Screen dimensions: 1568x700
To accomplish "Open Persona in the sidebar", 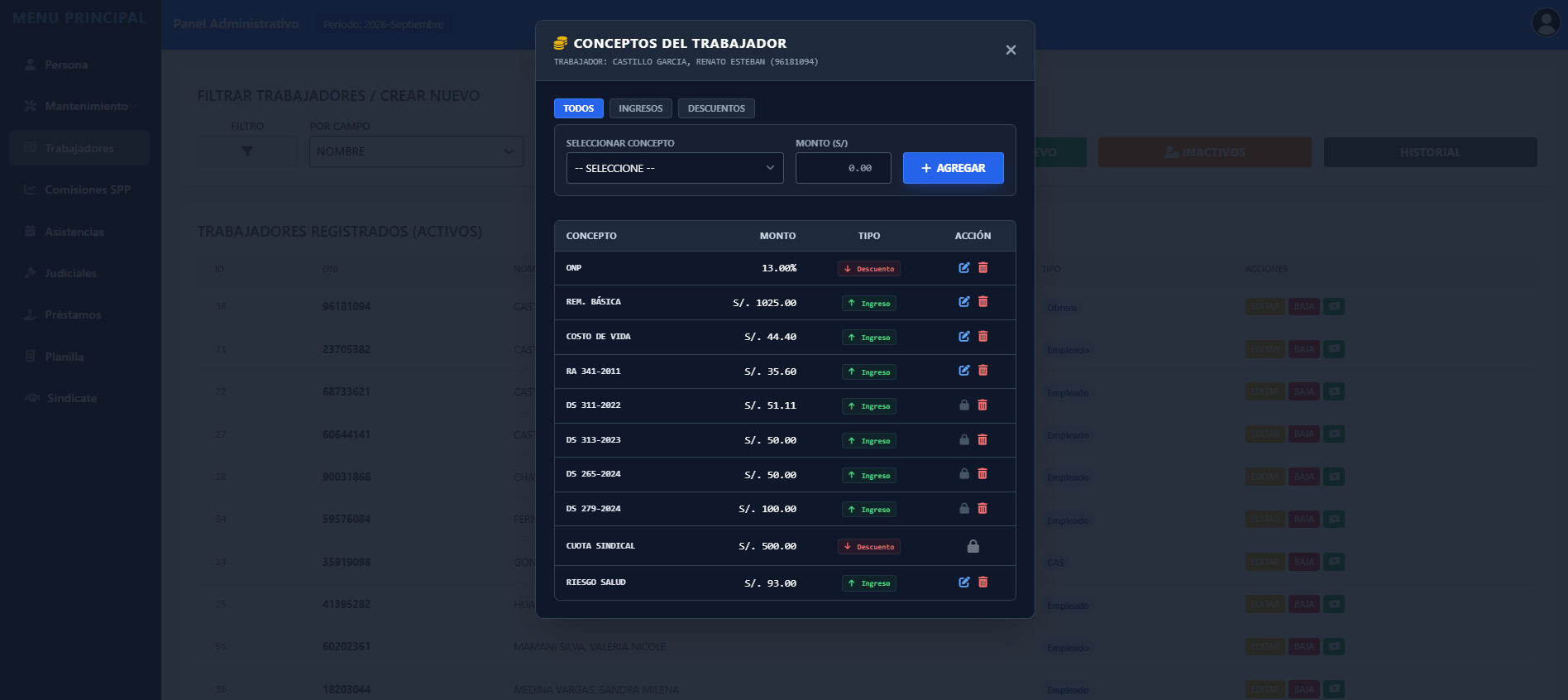I will 80,65.
